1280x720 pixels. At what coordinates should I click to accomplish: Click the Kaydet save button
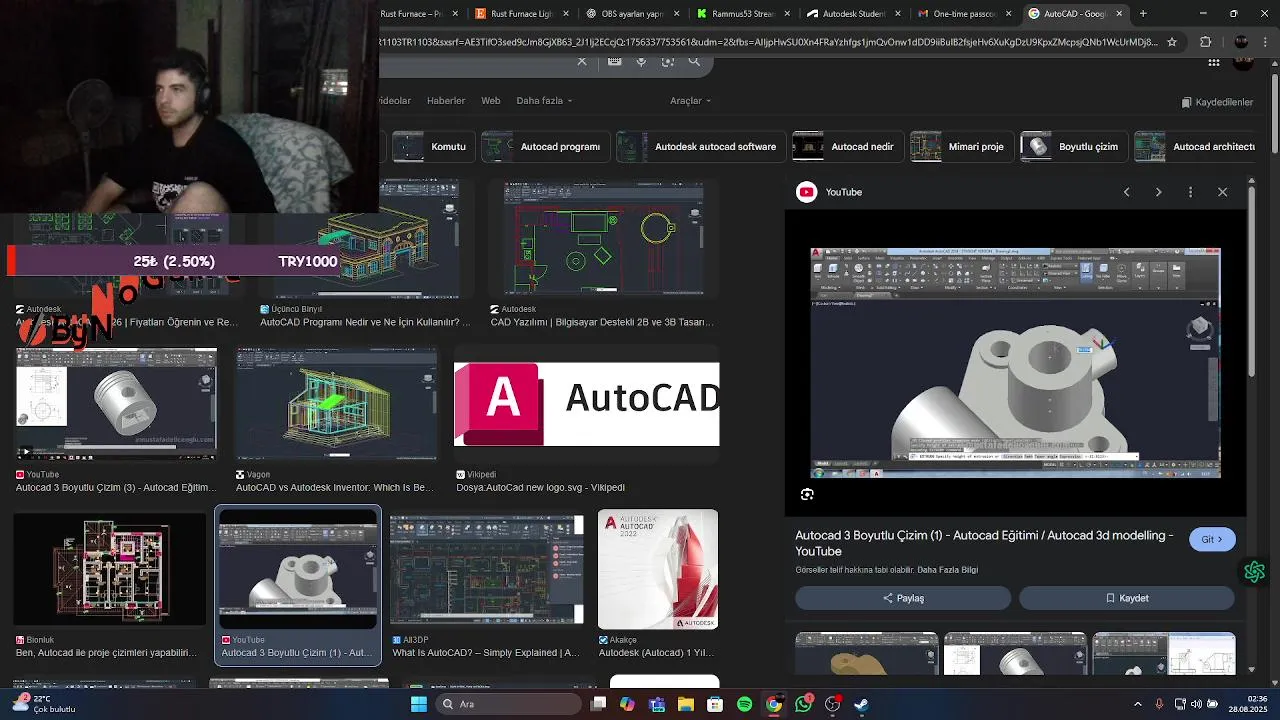tap(1127, 598)
